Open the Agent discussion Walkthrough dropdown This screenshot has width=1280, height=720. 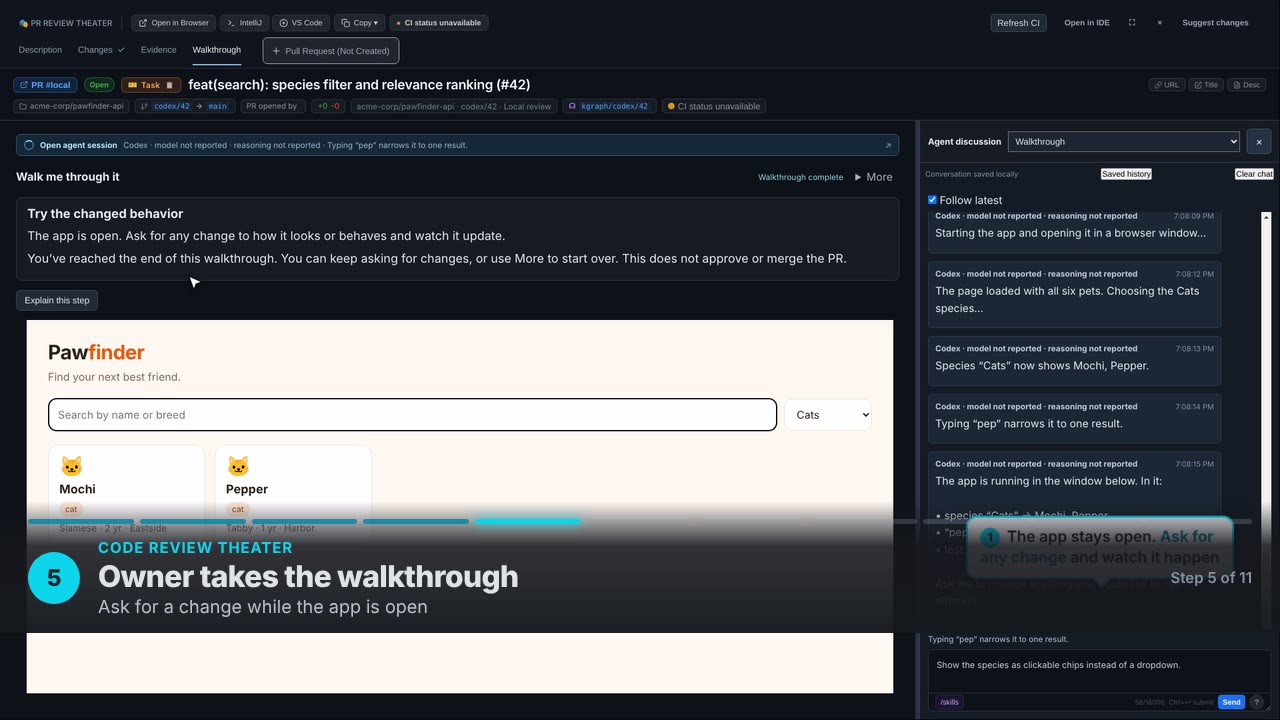pyautogui.click(x=1124, y=142)
